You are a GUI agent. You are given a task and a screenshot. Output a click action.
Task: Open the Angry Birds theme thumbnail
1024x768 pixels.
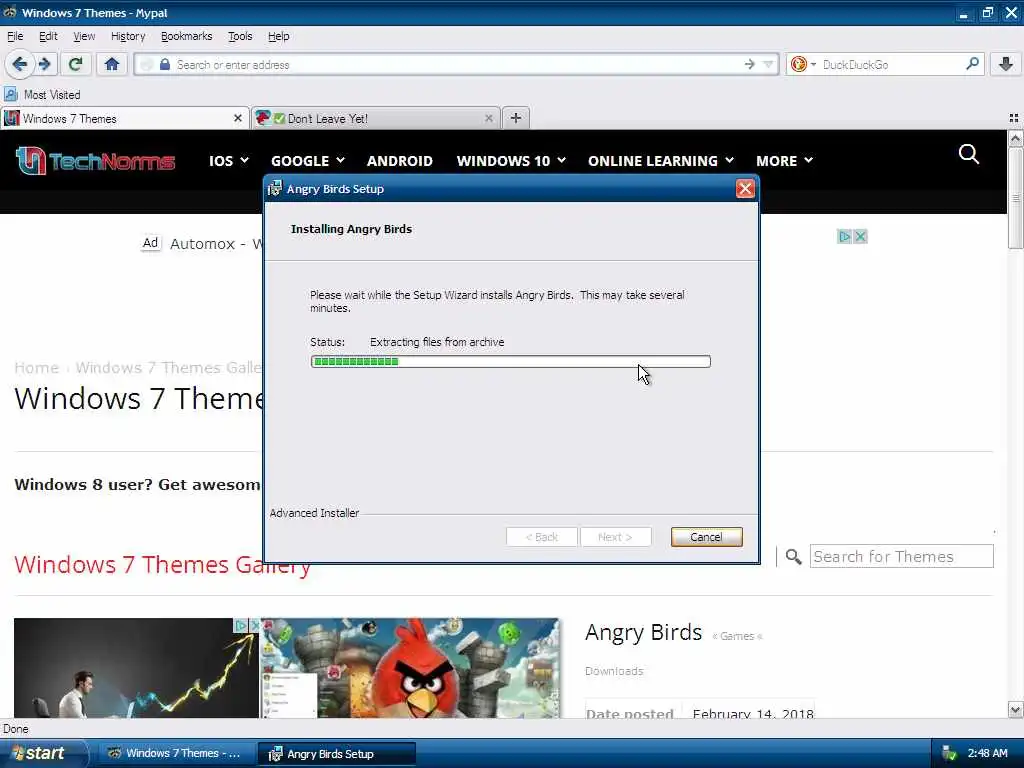point(410,667)
